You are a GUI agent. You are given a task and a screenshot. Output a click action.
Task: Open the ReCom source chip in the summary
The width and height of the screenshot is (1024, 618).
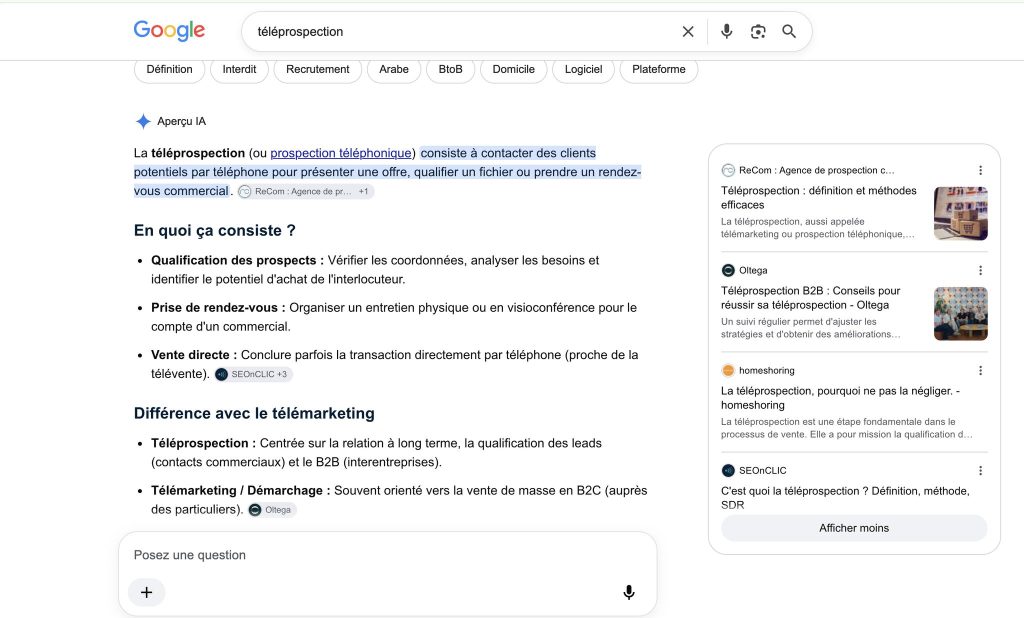pyautogui.click(x=306, y=191)
